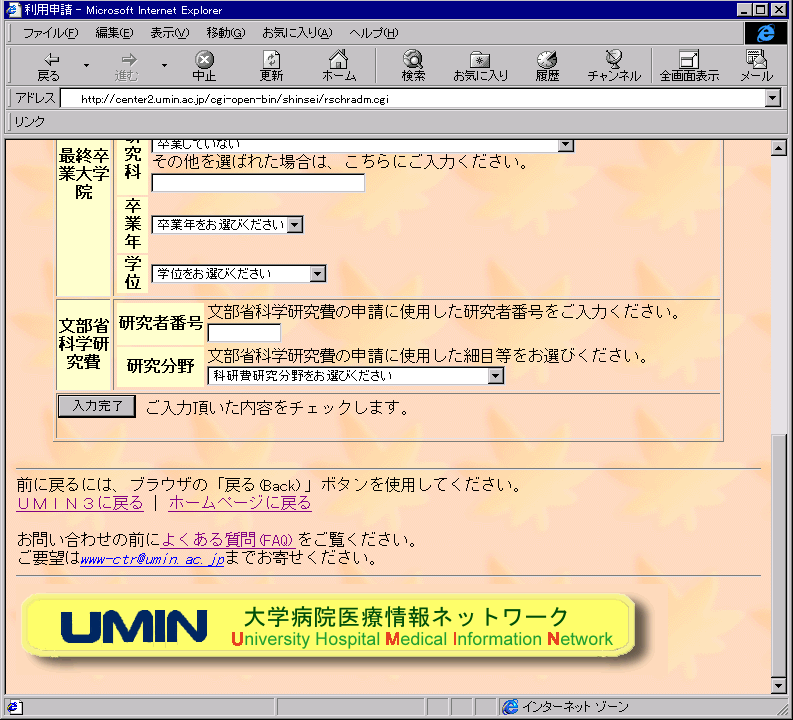Expand the research field (科研費研究分野) dropdown
Image resolution: width=793 pixels, height=720 pixels.
coord(496,376)
